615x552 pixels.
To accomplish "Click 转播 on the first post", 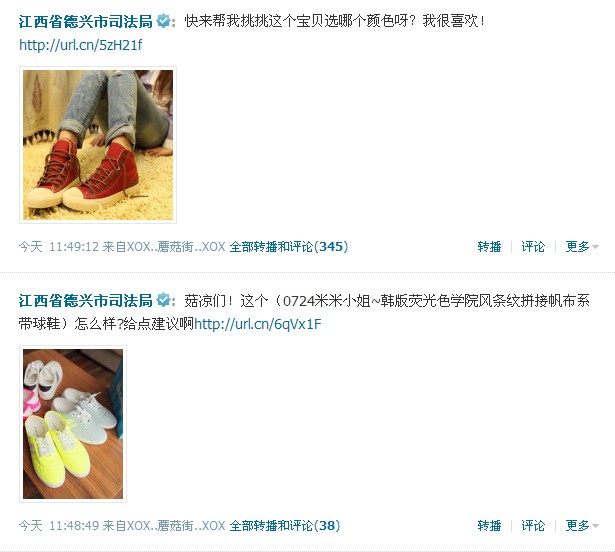I will (x=489, y=247).
